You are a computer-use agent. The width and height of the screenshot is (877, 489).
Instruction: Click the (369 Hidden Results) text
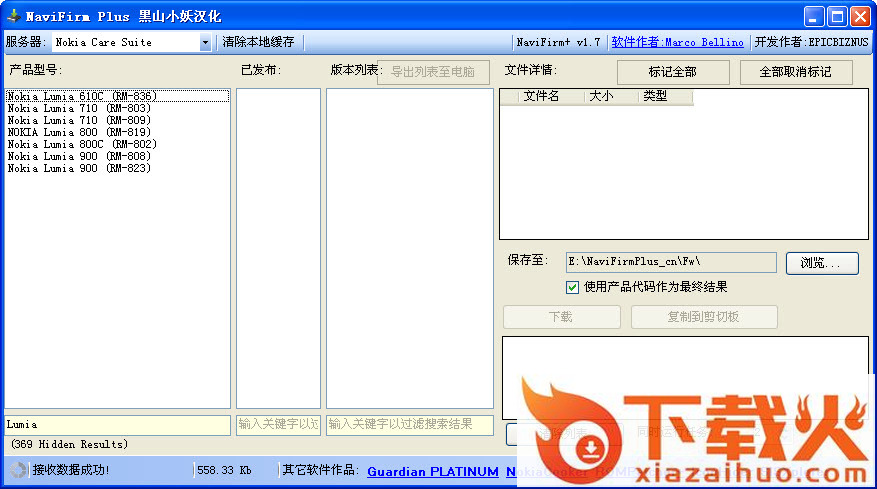pyautogui.click(x=69, y=444)
